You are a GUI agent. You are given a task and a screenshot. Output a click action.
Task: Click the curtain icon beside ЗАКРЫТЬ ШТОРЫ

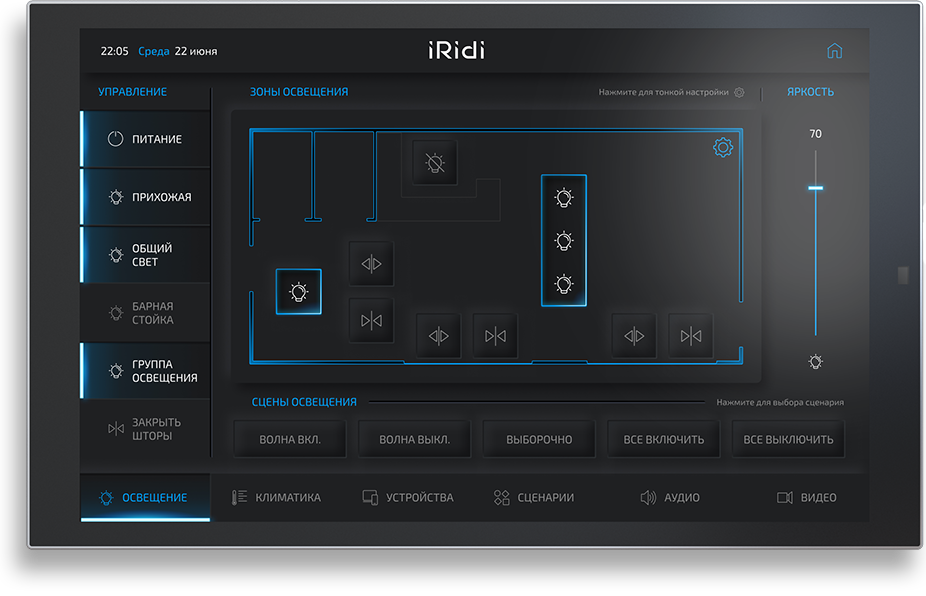pyautogui.click(x=116, y=428)
